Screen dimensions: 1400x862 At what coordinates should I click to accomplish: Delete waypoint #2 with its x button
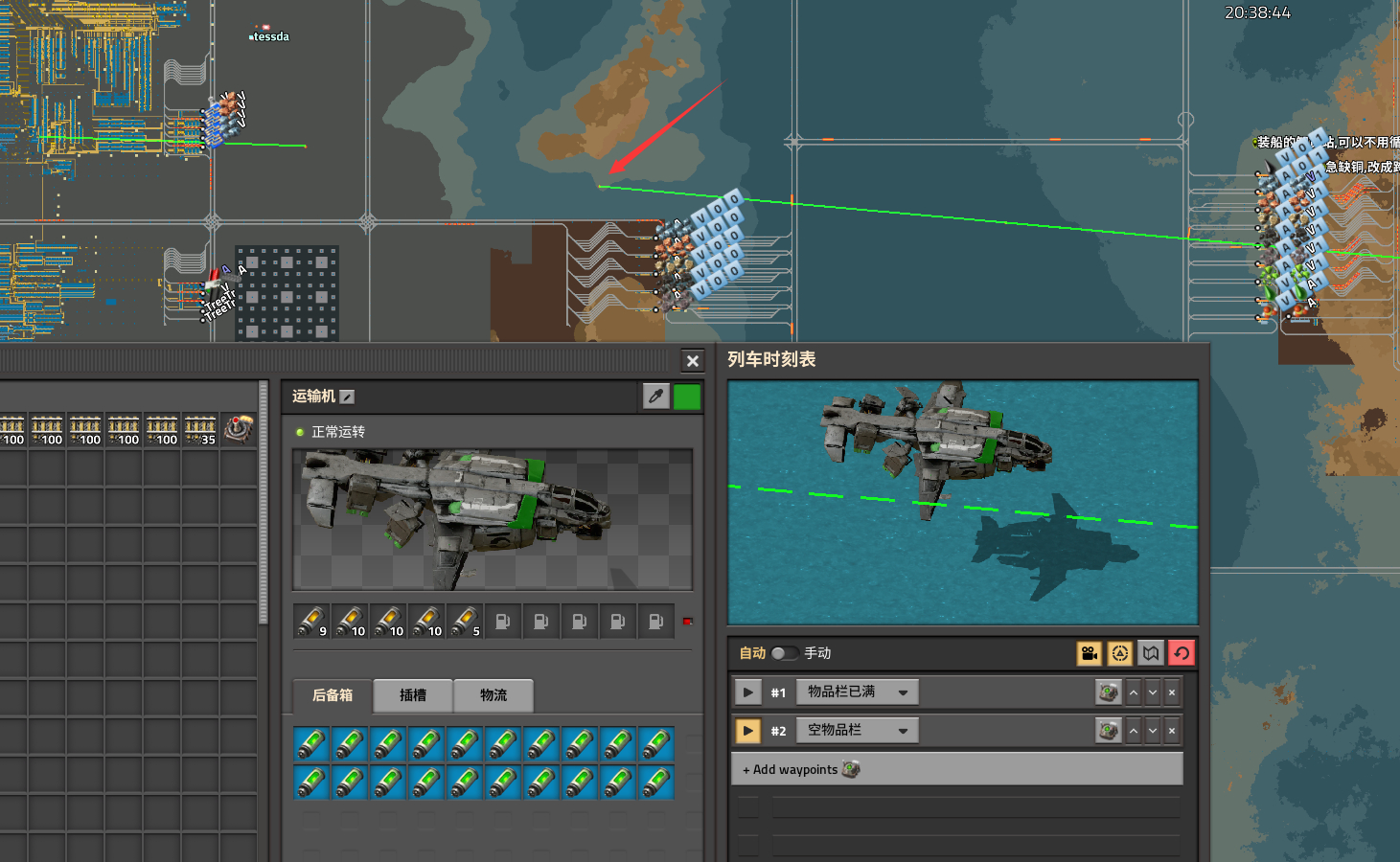[1172, 731]
